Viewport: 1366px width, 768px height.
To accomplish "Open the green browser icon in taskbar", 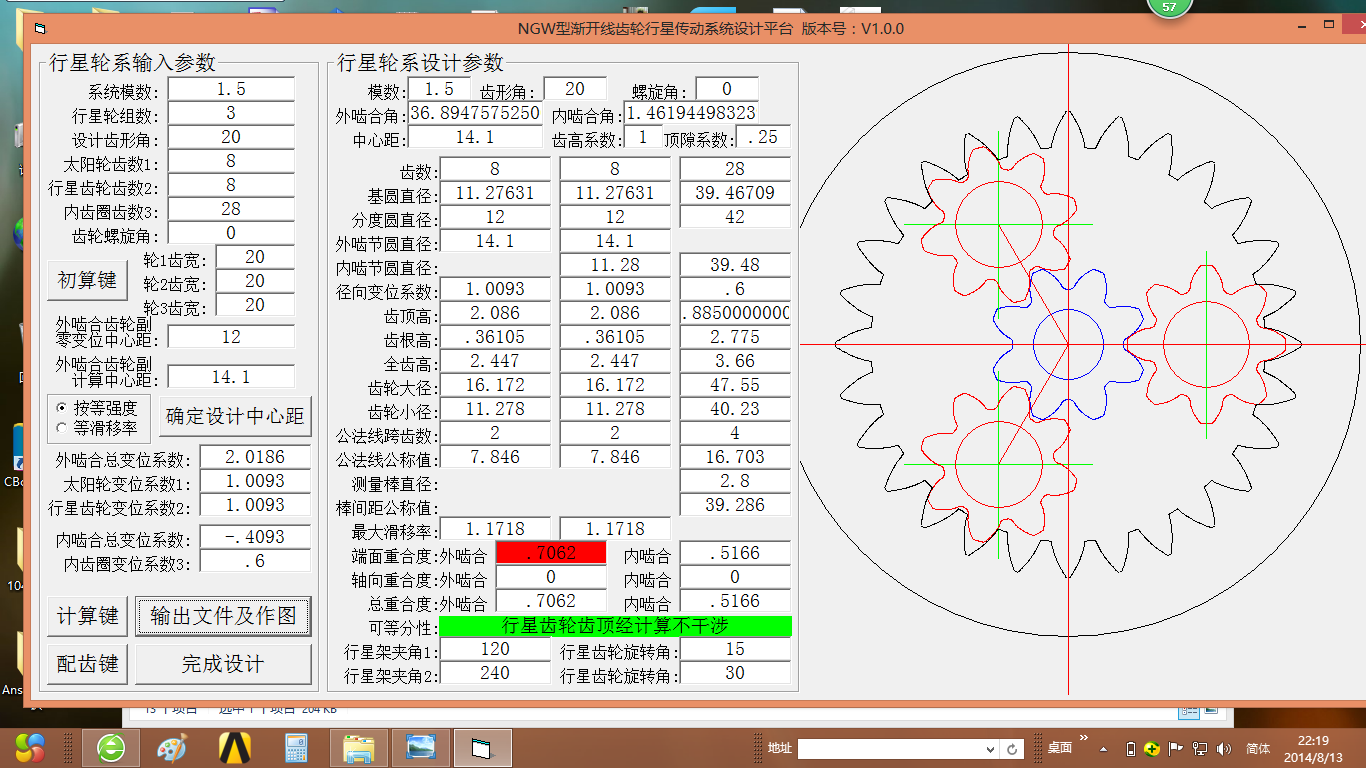I will click(x=110, y=747).
